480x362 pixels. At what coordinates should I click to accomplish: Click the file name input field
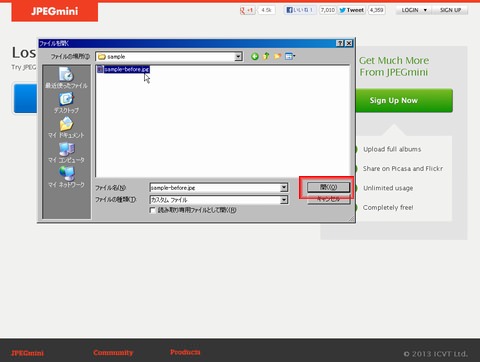215,188
